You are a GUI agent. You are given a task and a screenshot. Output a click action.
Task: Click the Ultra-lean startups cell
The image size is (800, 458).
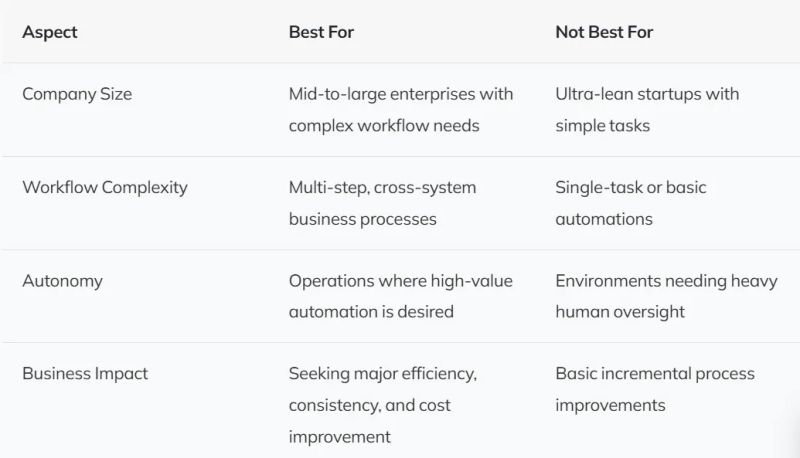pyautogui.click(x=647, y=94)
